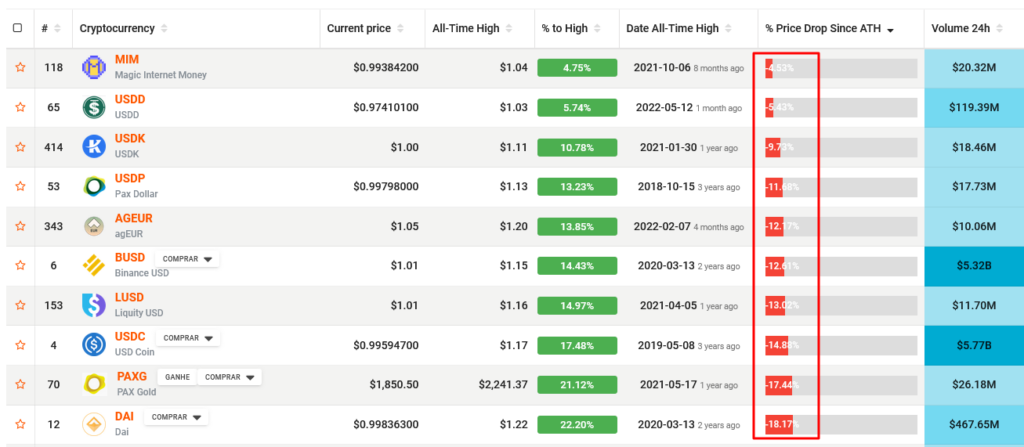Viewport: 1024px width, 447px height.
Task: Sort by Cryptocurrency name column arrows
Action: point(164,29)
